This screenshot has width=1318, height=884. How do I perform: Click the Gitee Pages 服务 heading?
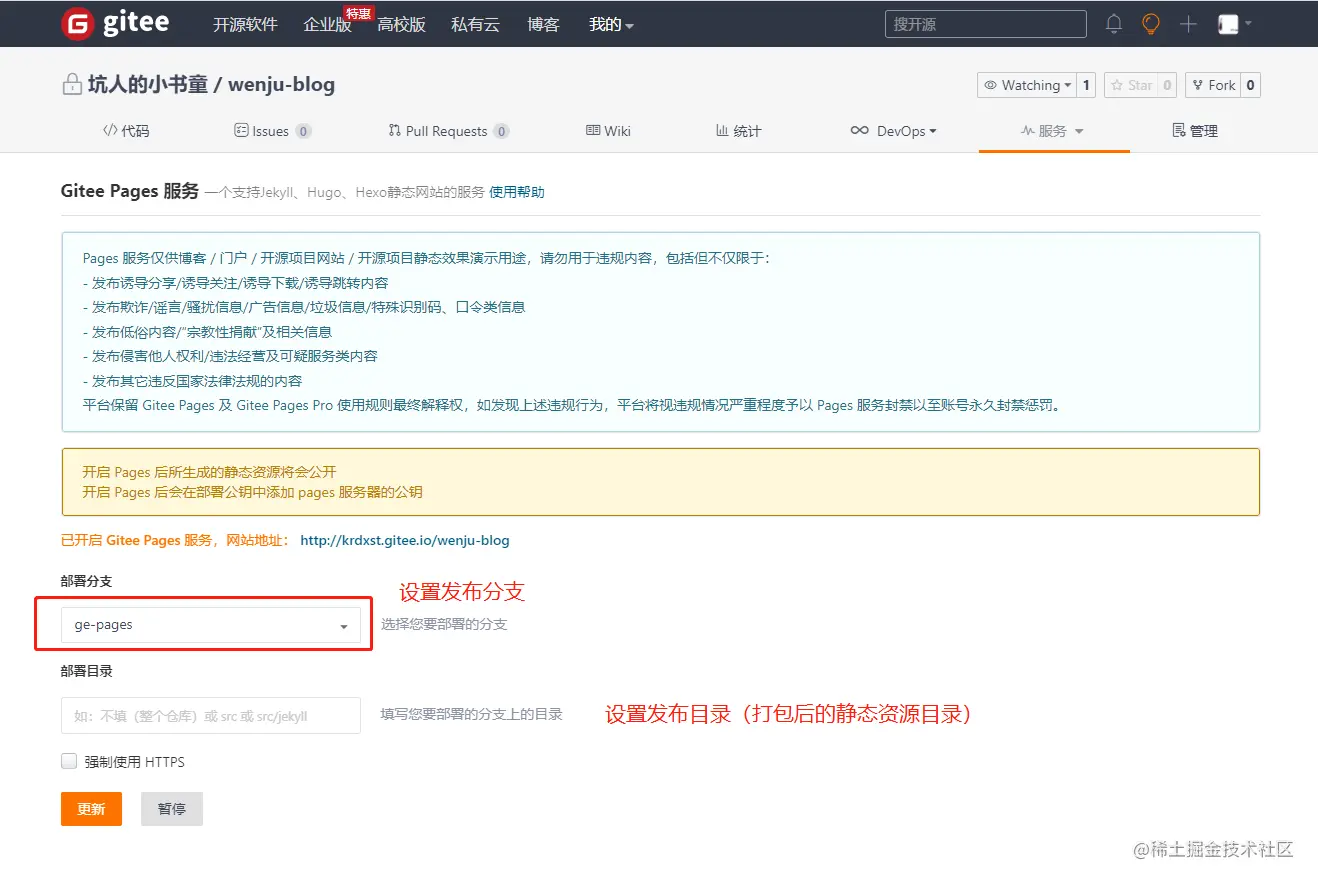(x=130, y=191)
